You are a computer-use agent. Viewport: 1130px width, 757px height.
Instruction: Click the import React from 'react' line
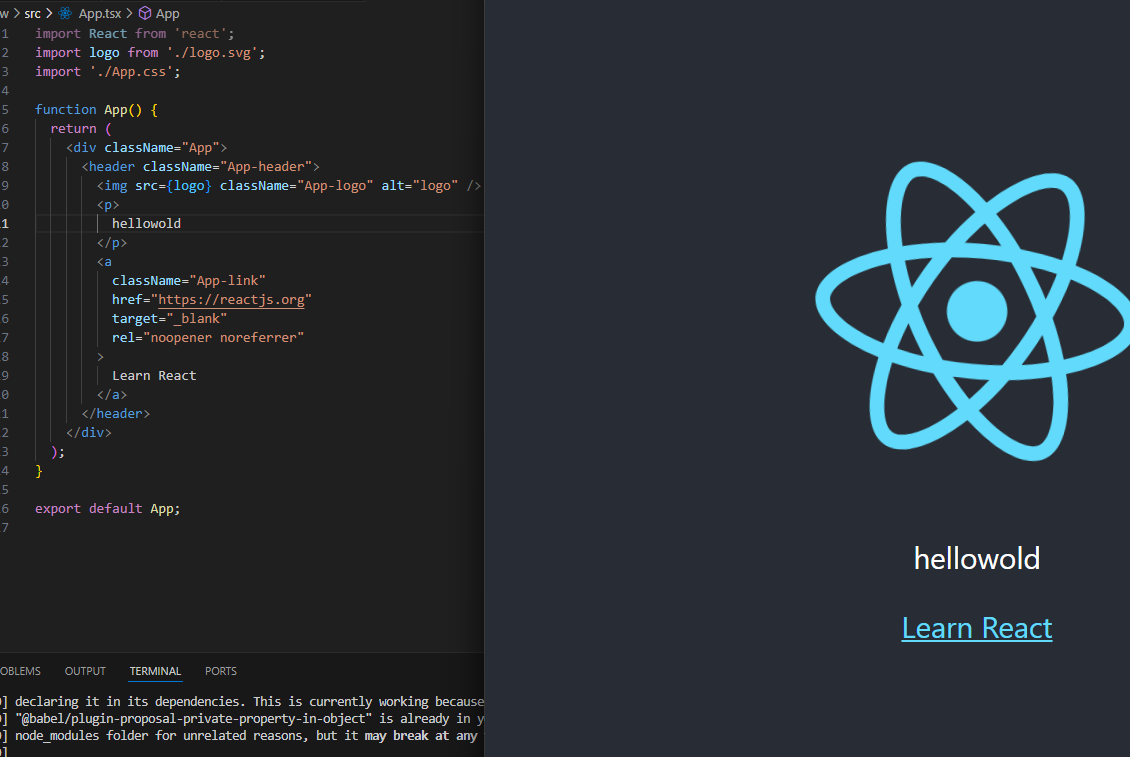pos(134,34)
